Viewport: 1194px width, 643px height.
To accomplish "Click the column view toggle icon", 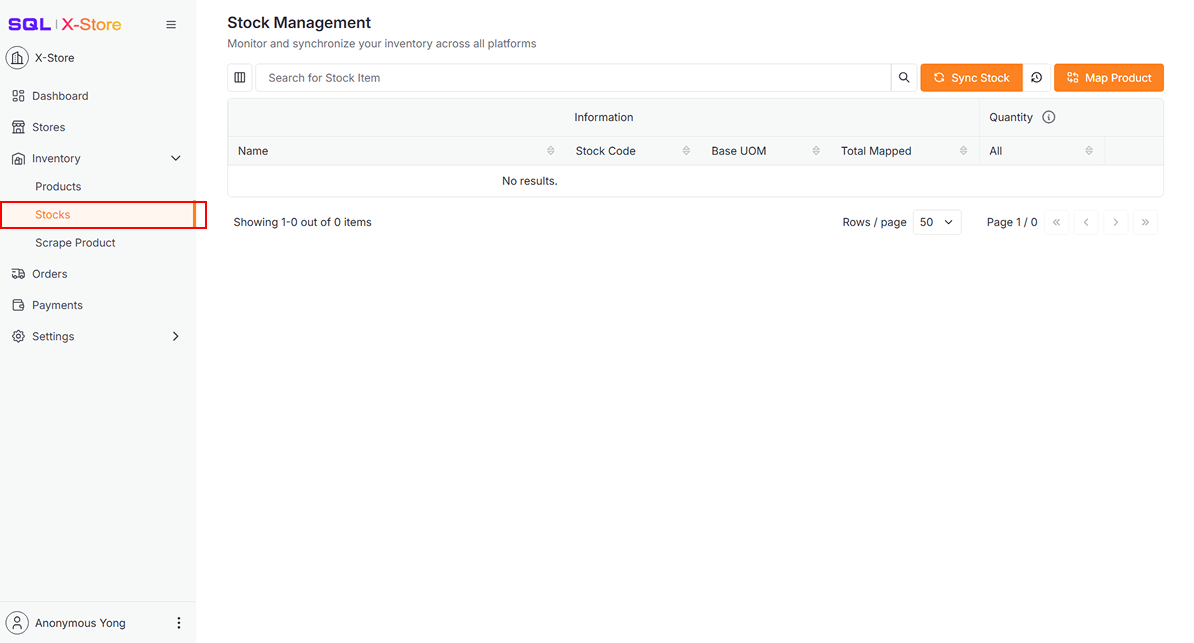I will [x=240, y=78].
